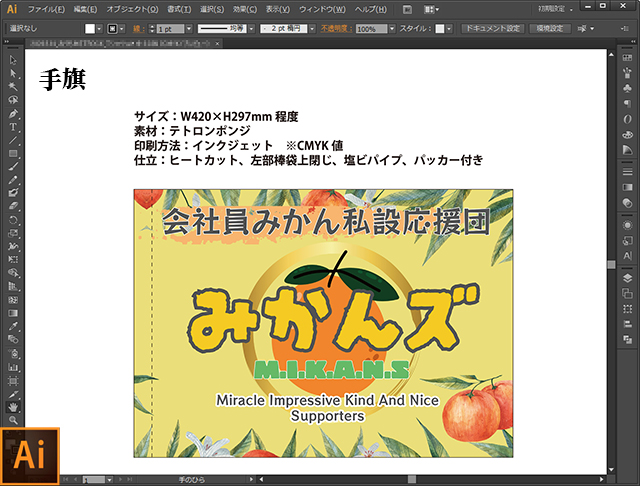Select the Zoom magnifier tool

[13, 419]
